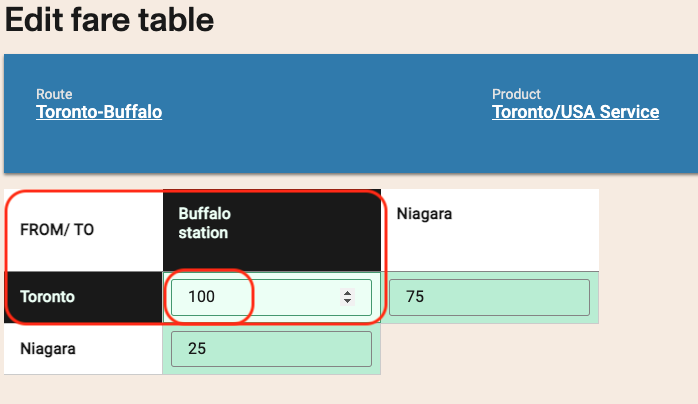Click the Niagara row header

pos(48,349)
